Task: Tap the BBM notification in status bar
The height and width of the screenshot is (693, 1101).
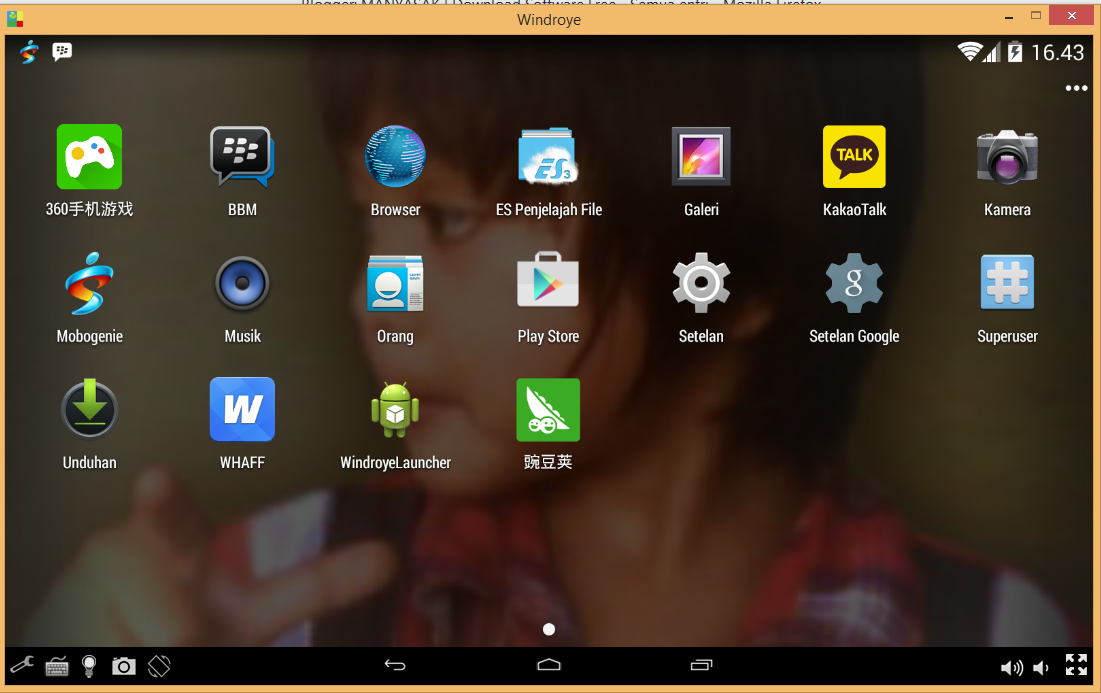Action: (x=62, y=51)
